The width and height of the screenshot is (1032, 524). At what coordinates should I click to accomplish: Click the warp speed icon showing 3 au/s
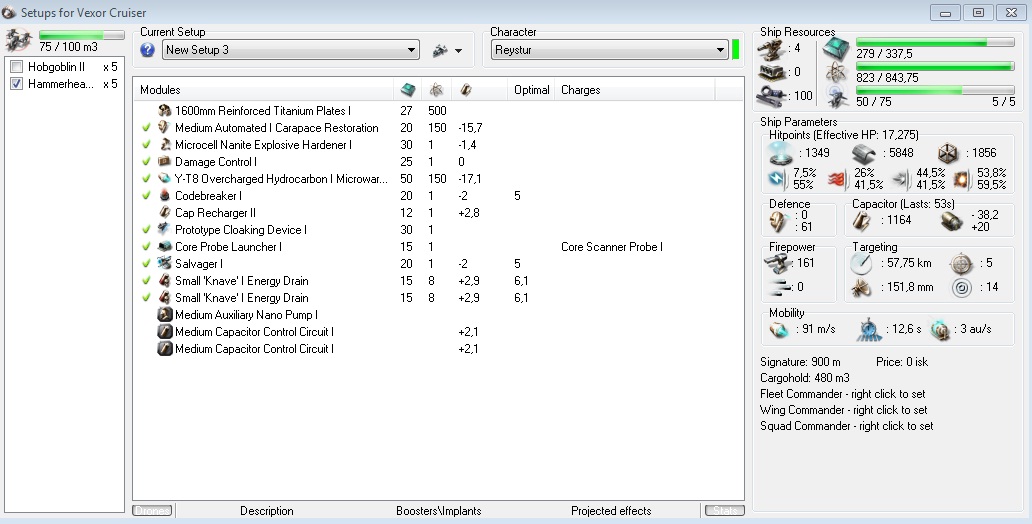[x=940, y=330]
